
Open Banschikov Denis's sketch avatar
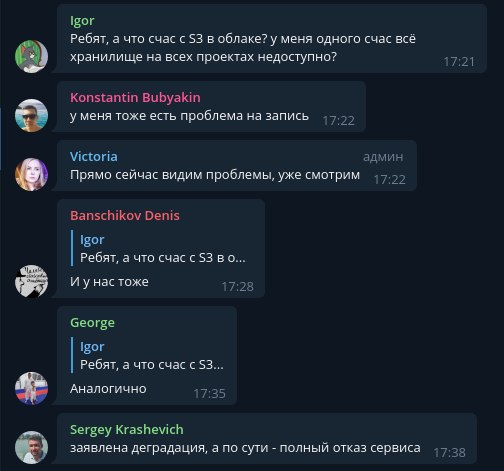31,281
